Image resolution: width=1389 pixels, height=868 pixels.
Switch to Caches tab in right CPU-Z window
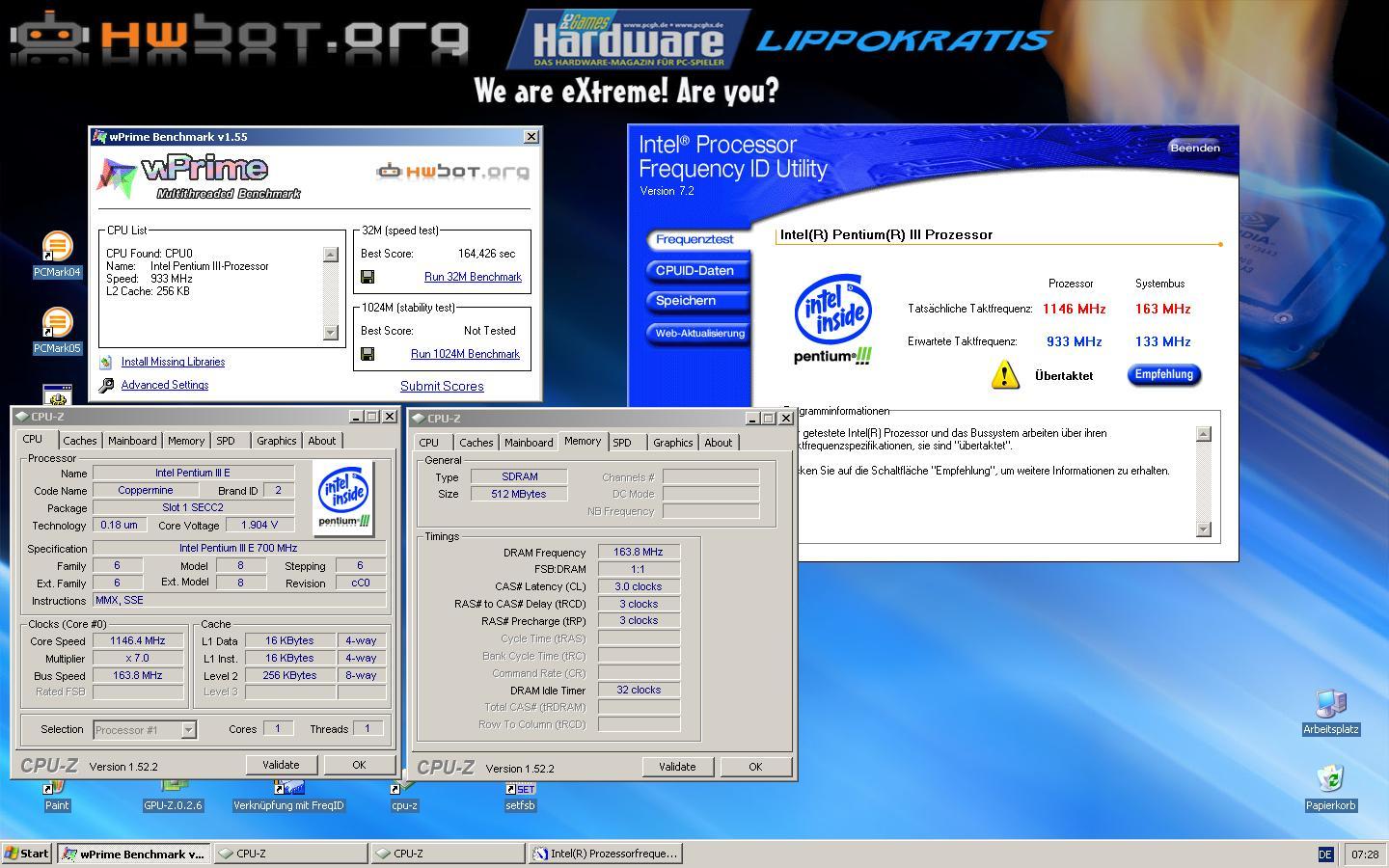[x=477, y=443]
